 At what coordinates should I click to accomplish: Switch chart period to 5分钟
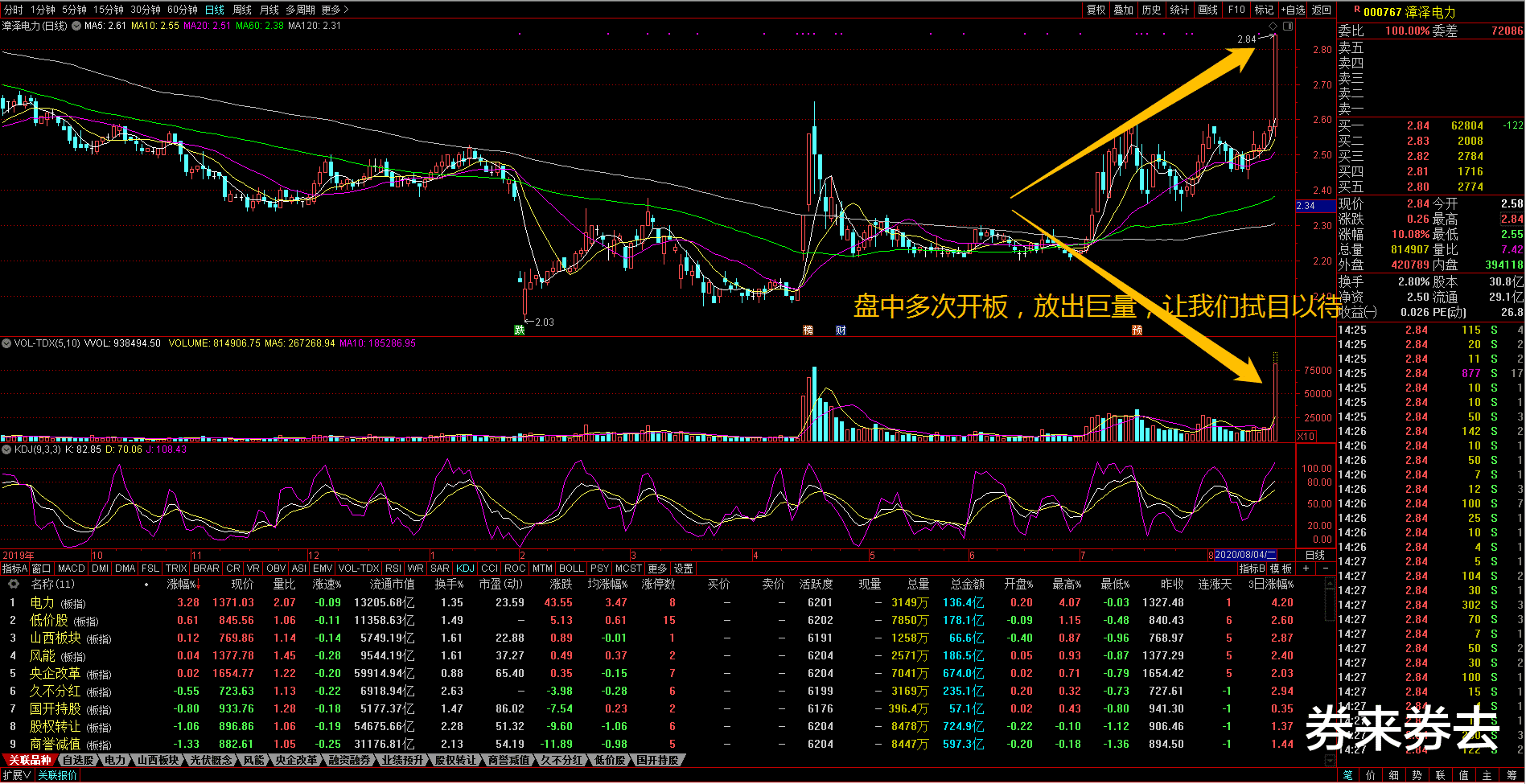tap(74, 10)
